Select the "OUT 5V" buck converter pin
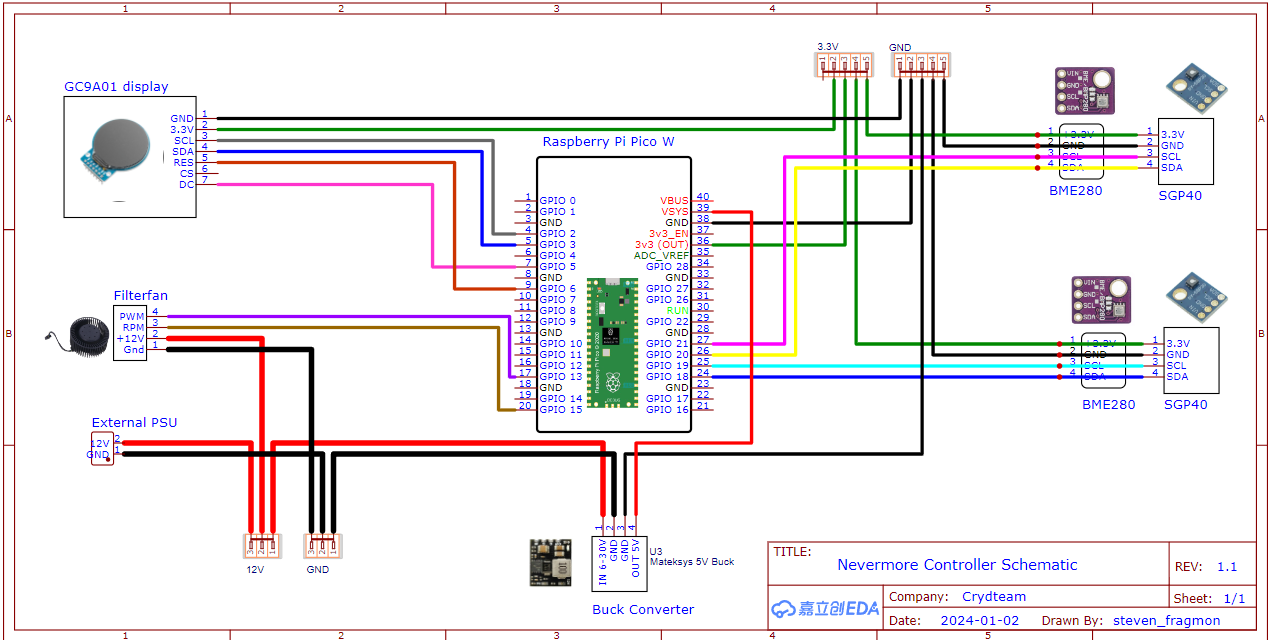The image size is (1270, 640). tap(636, 557)
